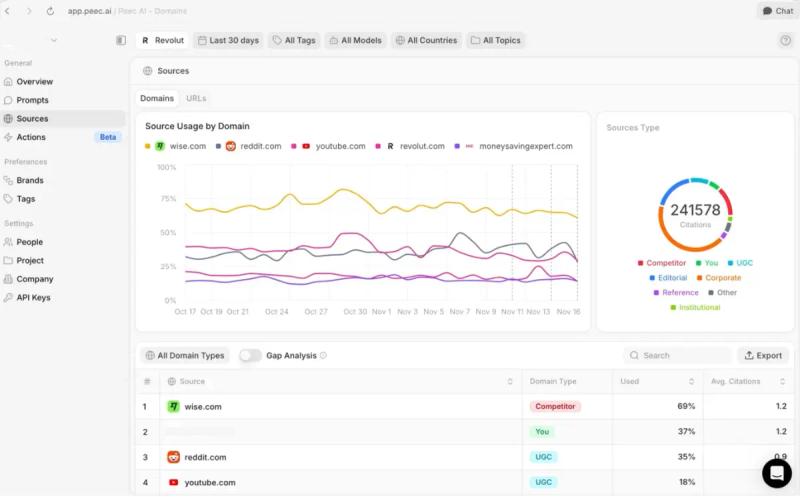Click the Institutional legend entry
The width and height of the screenshot is (800, 497).
pos(695,308)
